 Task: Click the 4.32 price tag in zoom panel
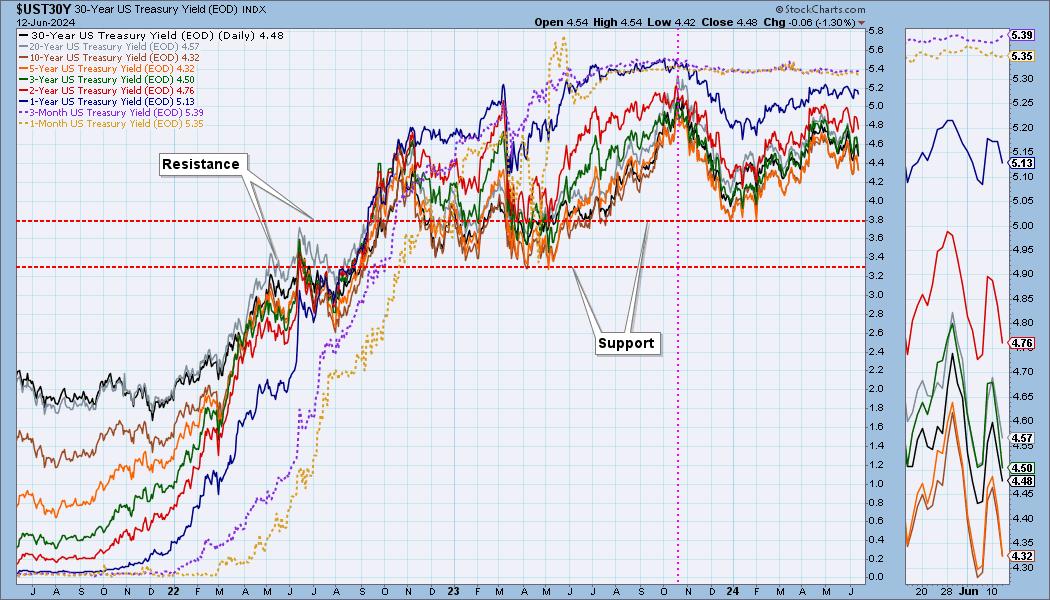tap(1022, 556)
